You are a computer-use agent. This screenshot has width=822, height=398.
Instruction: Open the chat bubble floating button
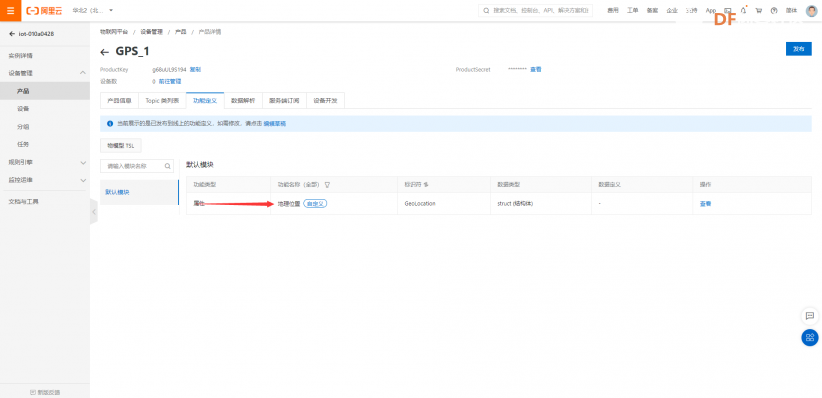pos(809,316)
